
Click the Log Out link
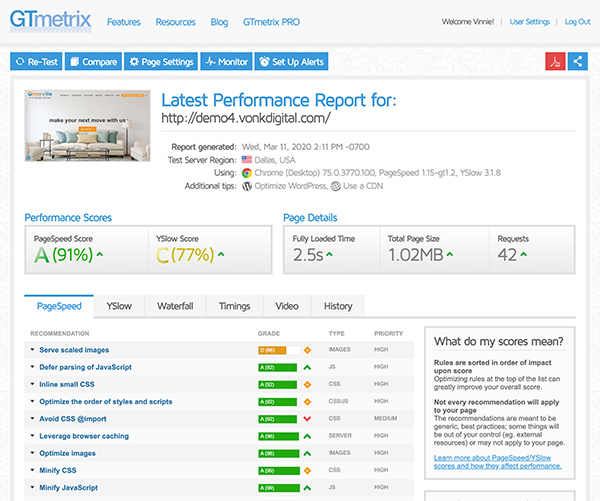[x=577, y=22]
